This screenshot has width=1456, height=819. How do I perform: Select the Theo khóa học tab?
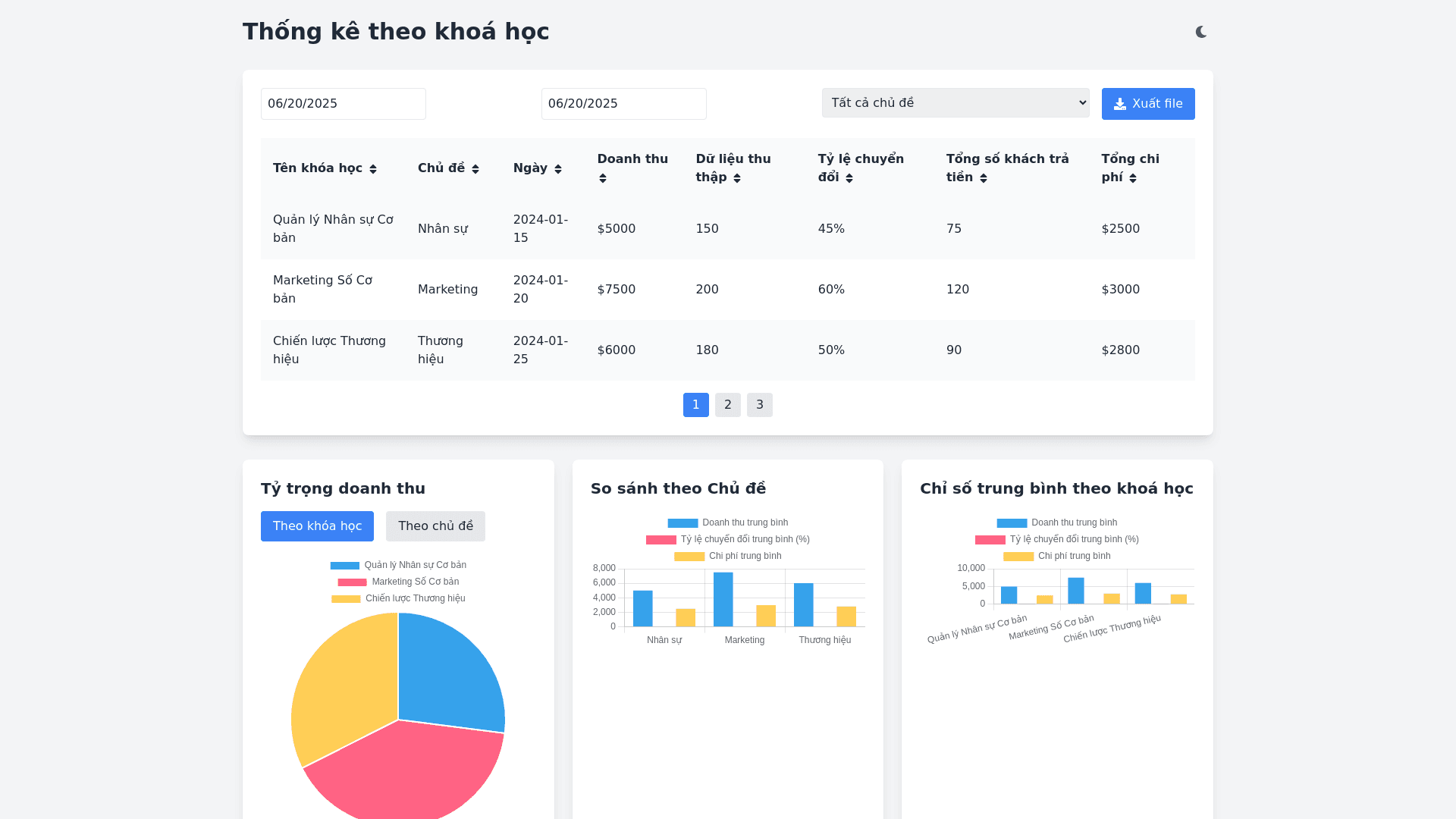pos(317,526)
